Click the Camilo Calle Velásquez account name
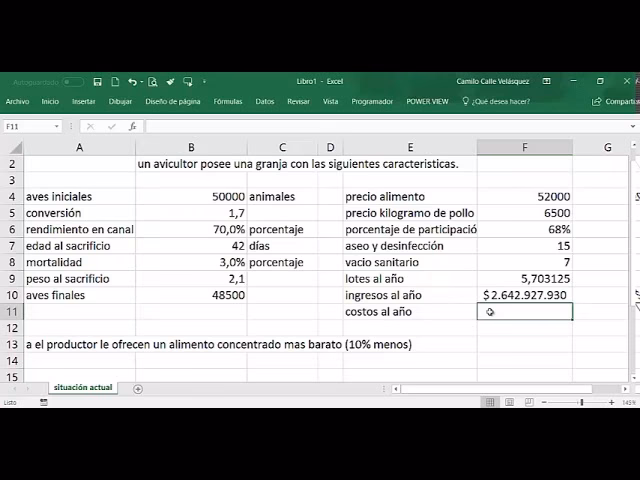Viewport: 640px width, 480px height. coord(493,81)
